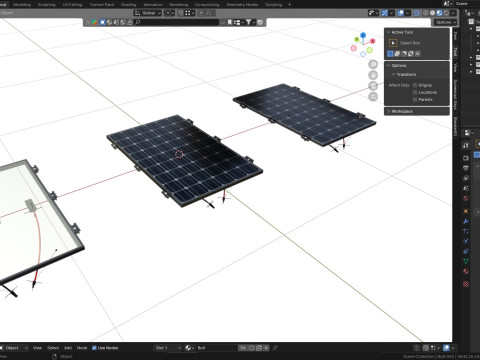Viewport: 480px width, 360px height.
Task: Add a new workspace with plus icon
Action: click(x=289, y=5)
